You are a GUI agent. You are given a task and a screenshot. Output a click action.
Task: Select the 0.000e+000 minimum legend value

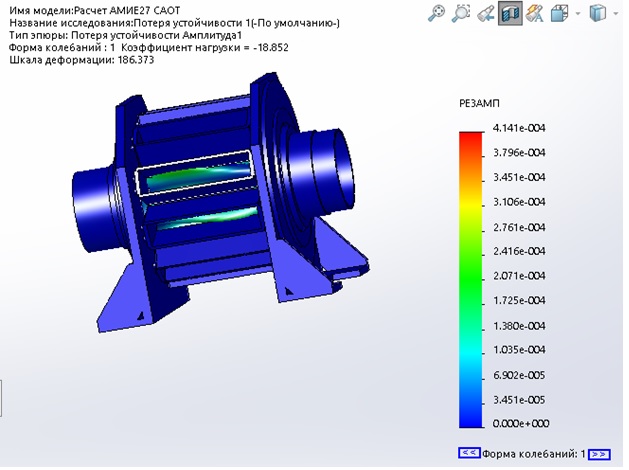point(521,423)
